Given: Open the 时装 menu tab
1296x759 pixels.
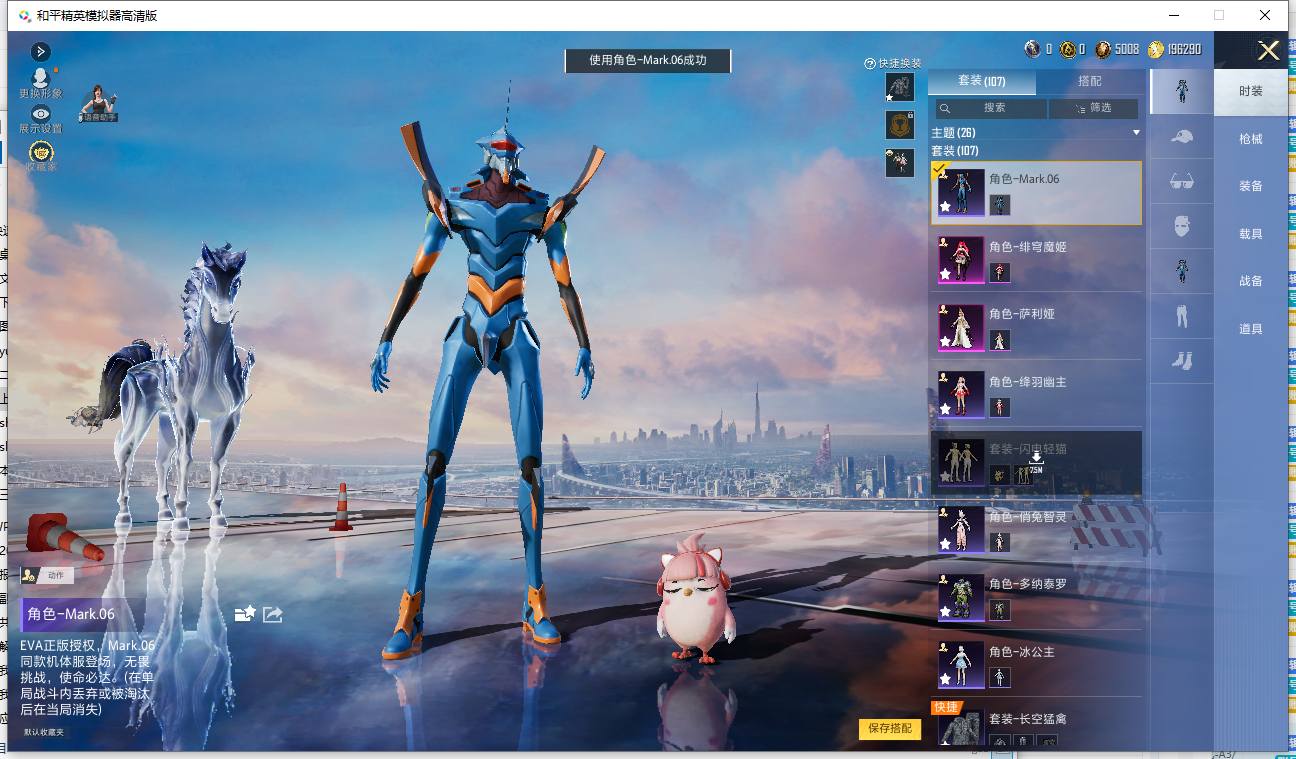Looking at the screenshot, I should point(1251,91).
